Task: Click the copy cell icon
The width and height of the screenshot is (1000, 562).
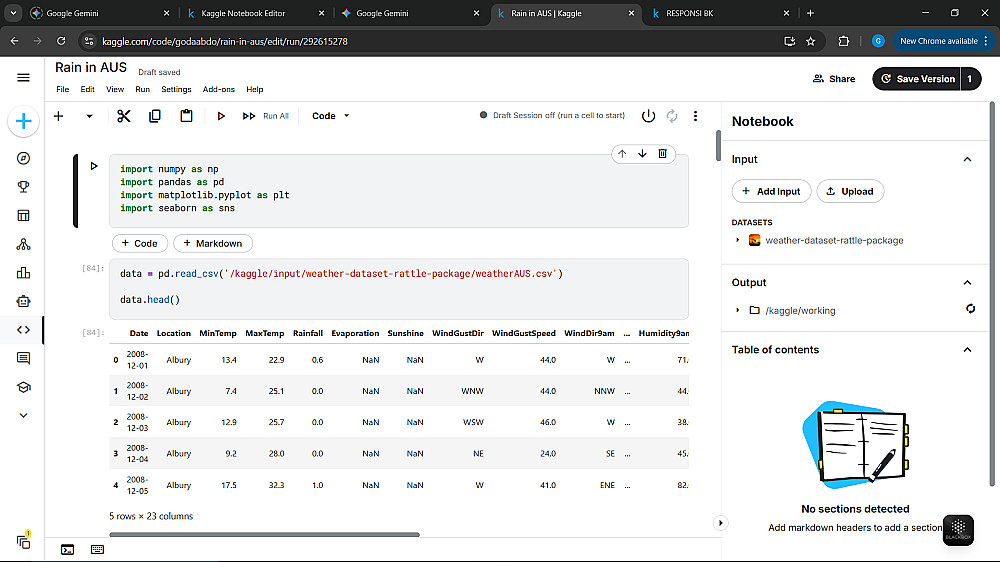Action: 155,116
